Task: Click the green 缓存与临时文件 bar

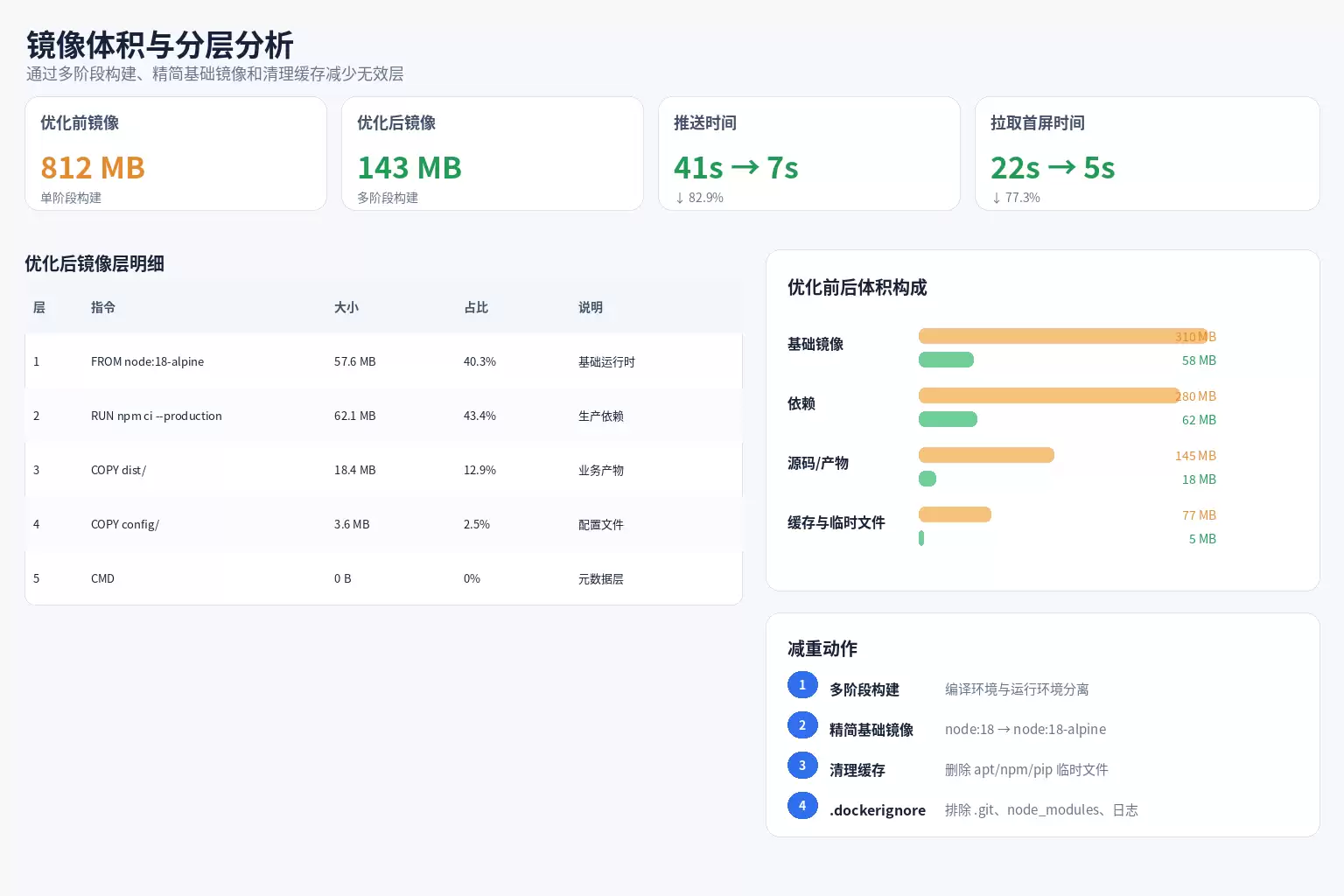Action: (x=921, y=538)
